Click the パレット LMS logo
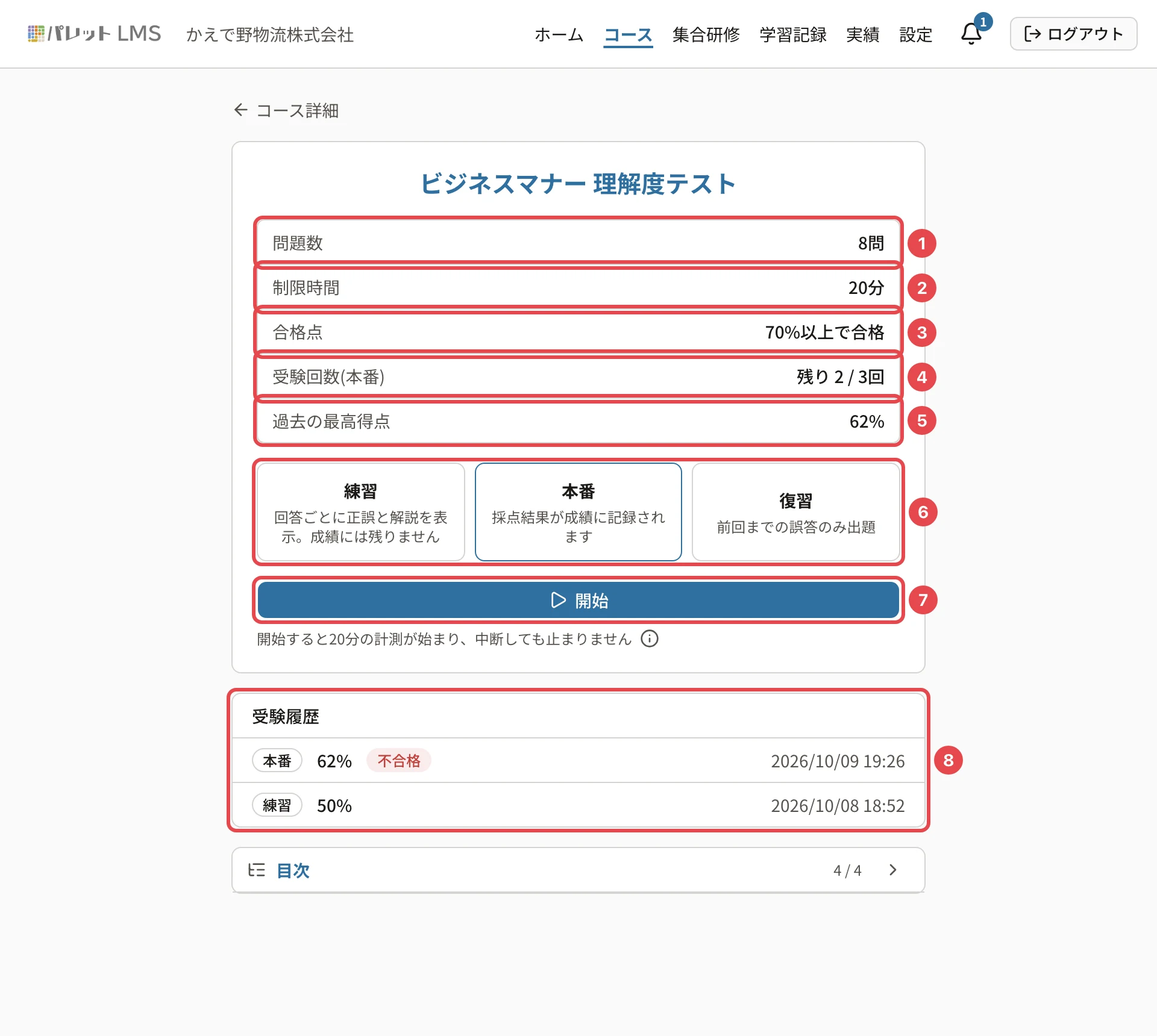The image size is (1157, 1036). 94,34
